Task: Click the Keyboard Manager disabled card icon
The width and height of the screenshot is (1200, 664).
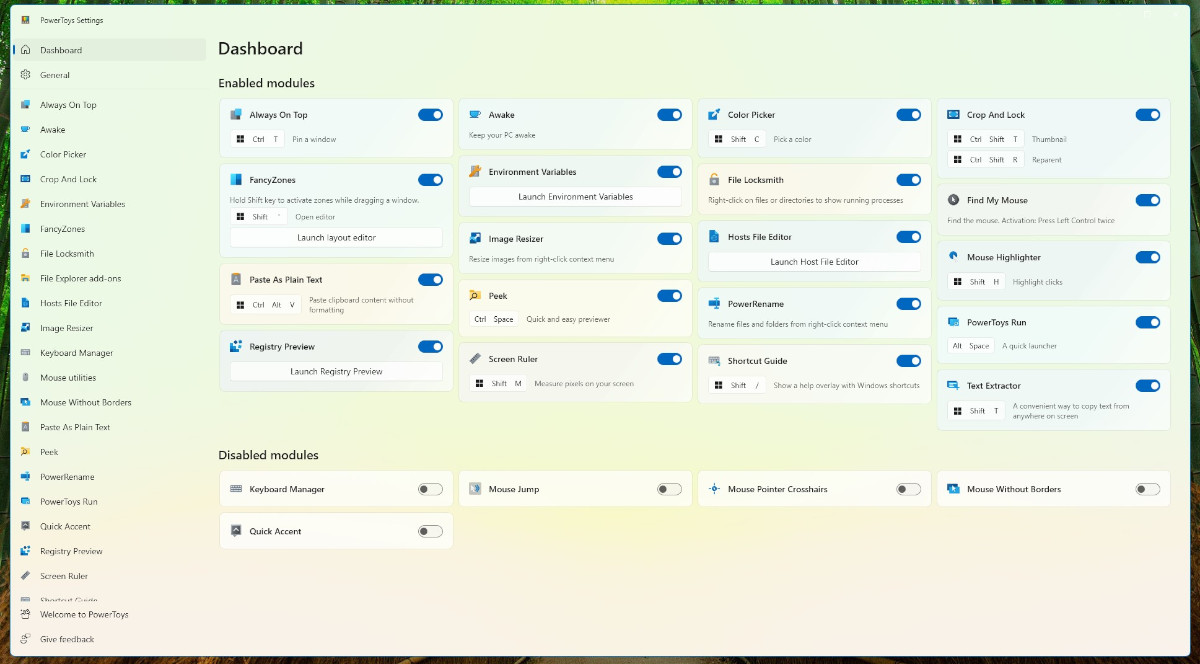Action: [236, 489]
